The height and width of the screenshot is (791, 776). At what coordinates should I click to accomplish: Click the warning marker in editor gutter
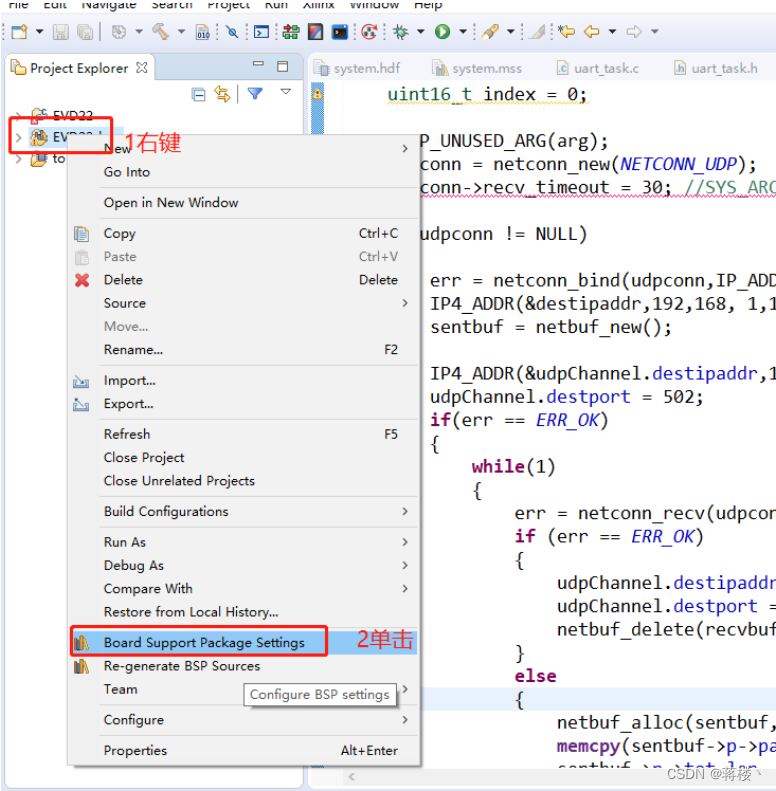click(317, 94)
